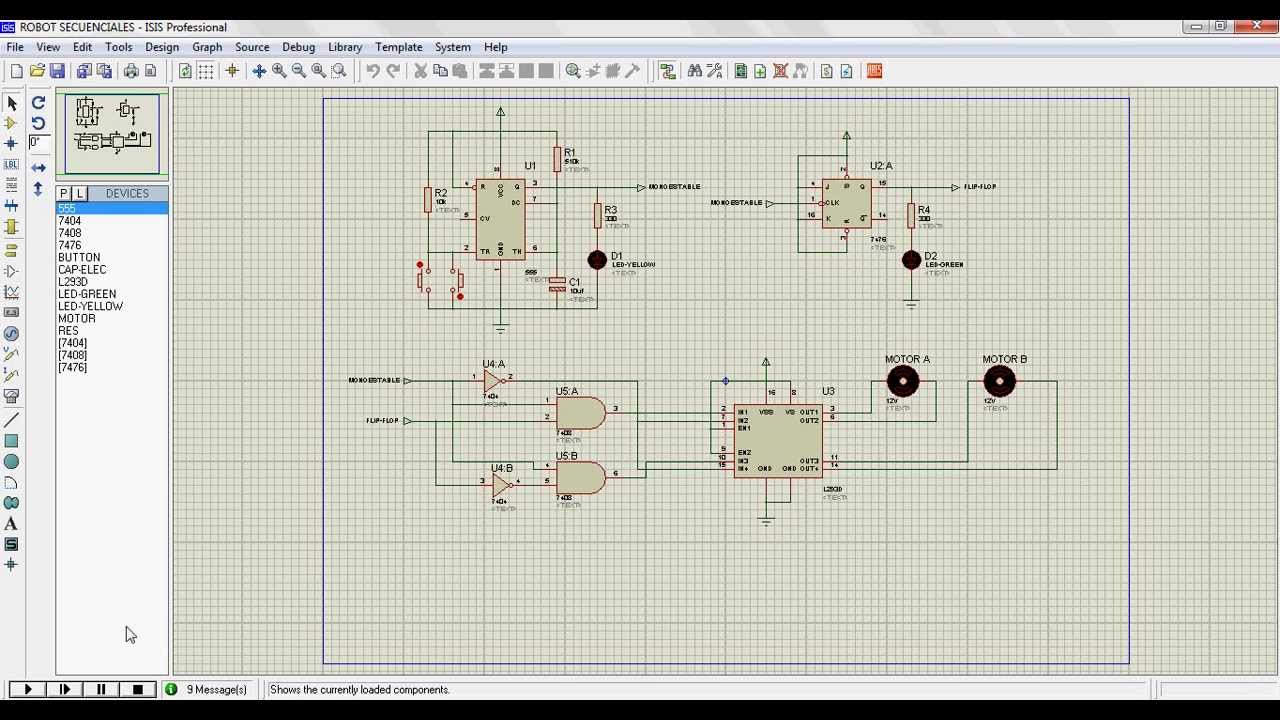Zoom to view entire sheet
Image resolution: width=1280 pixels, height=720 pixels.
[319, 71]
